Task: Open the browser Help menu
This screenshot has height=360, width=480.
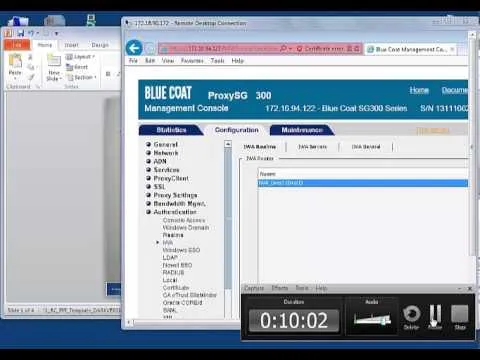Action: [238, 61]
